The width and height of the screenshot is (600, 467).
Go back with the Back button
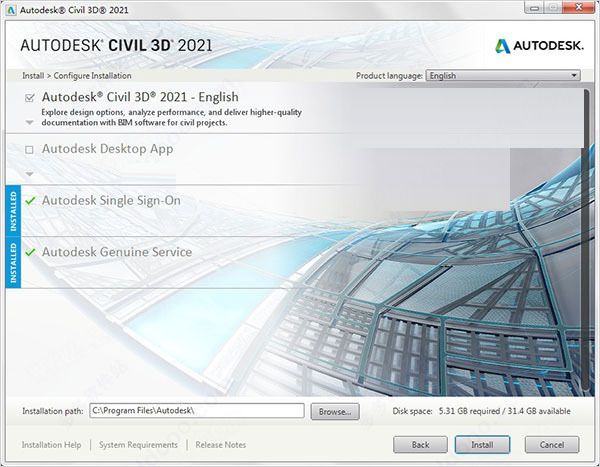(x=421, y=444)
